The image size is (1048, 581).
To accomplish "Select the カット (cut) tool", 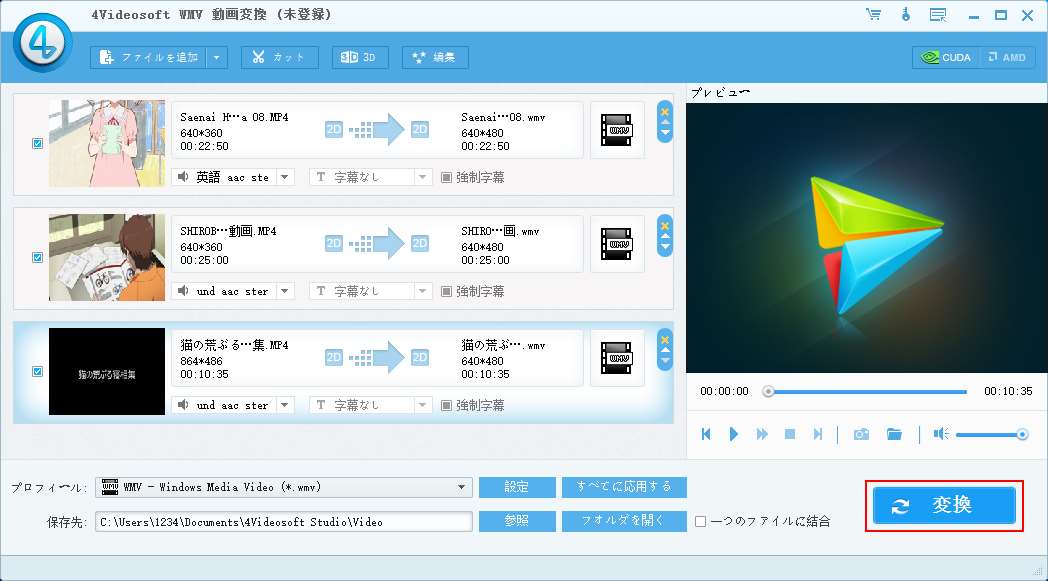I will click(x=279, y=57).
